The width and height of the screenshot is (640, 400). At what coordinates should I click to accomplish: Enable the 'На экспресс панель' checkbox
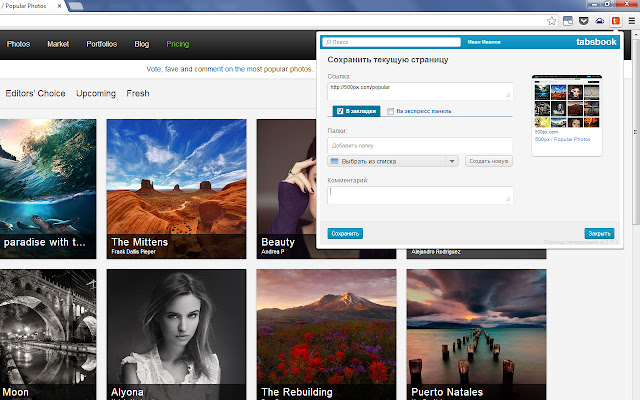point(390,111)
